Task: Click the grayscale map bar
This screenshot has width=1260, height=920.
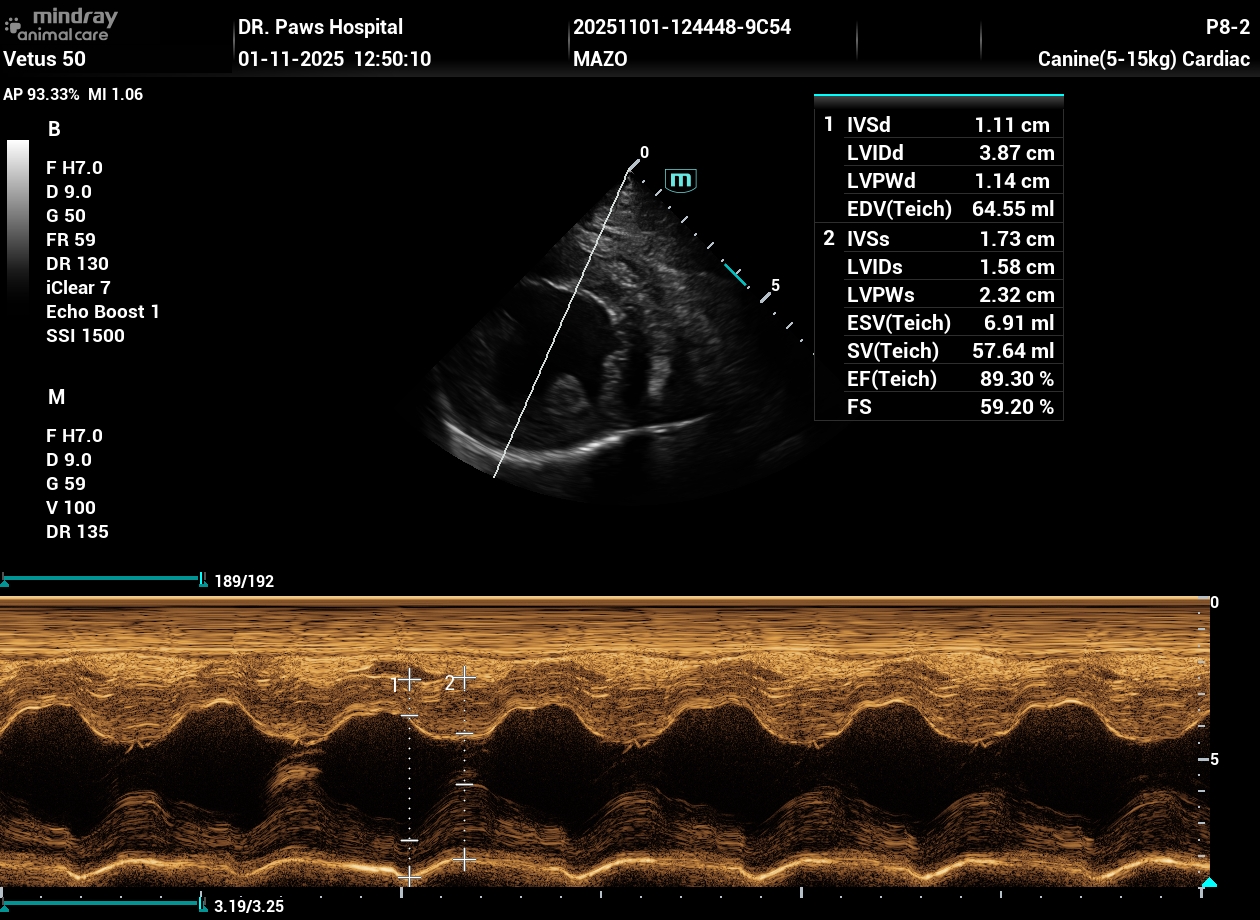Action: click(x=18, y=220)
